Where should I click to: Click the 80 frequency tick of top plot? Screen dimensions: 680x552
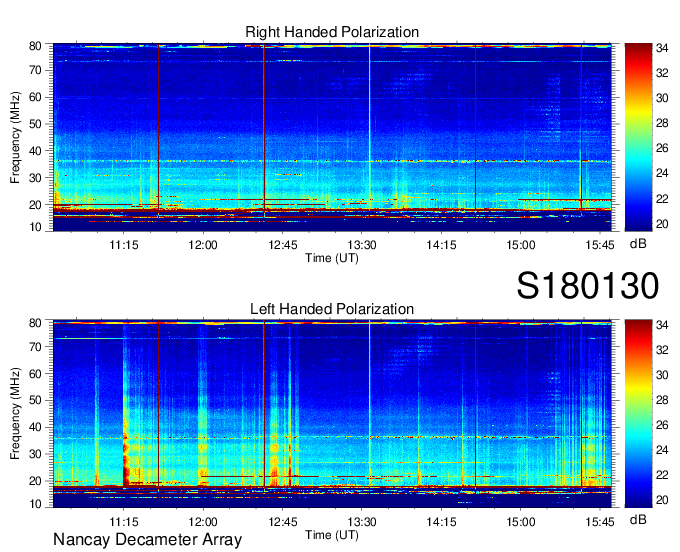(x=35, y=46)
